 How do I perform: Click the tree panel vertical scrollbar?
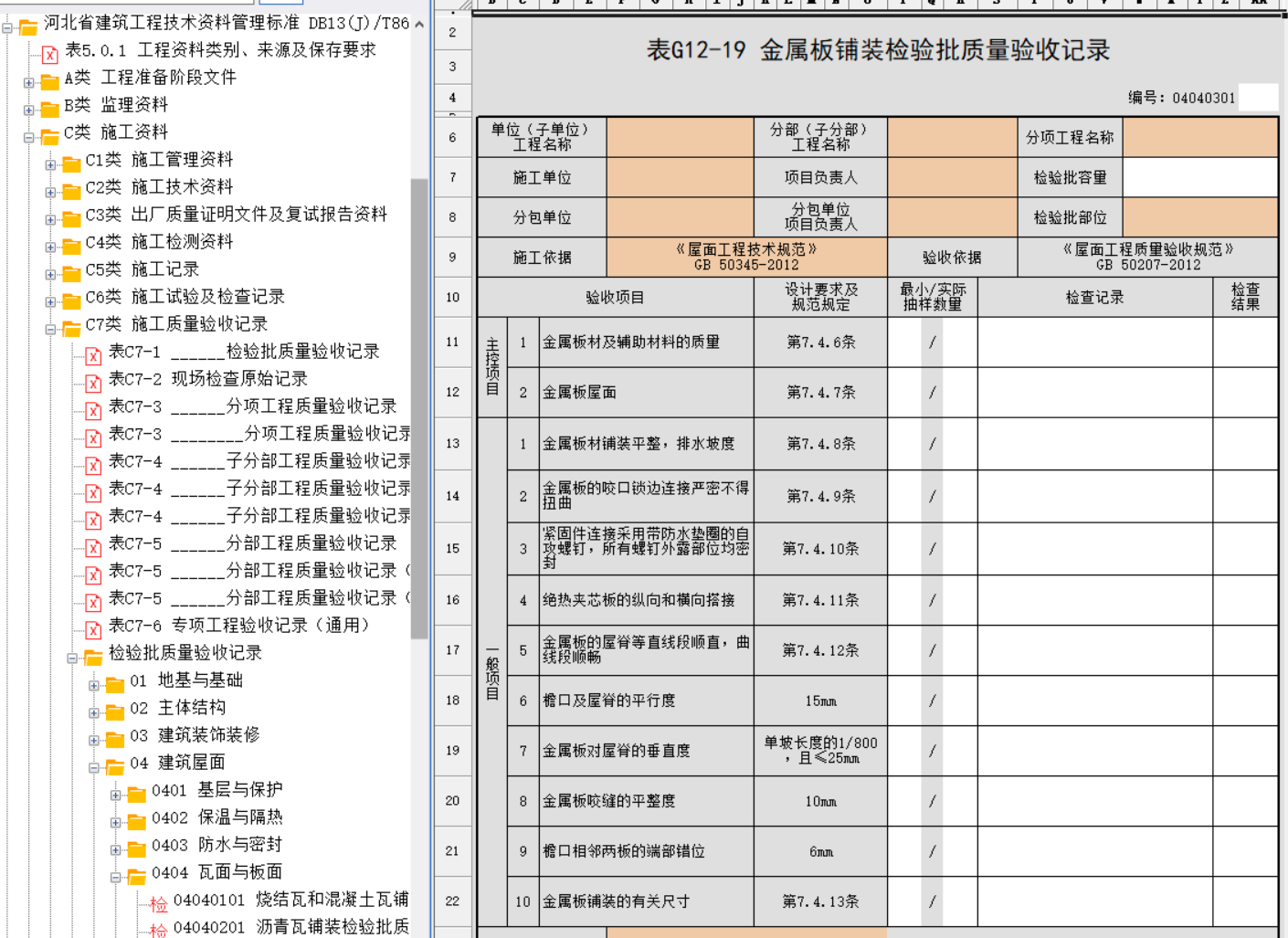pos(419,409)
